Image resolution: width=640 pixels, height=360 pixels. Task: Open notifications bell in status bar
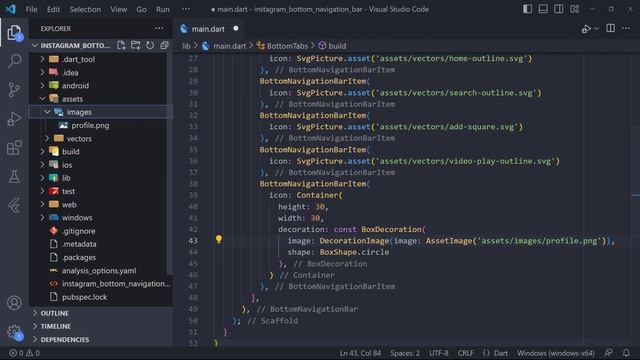(x=626, y=353)
